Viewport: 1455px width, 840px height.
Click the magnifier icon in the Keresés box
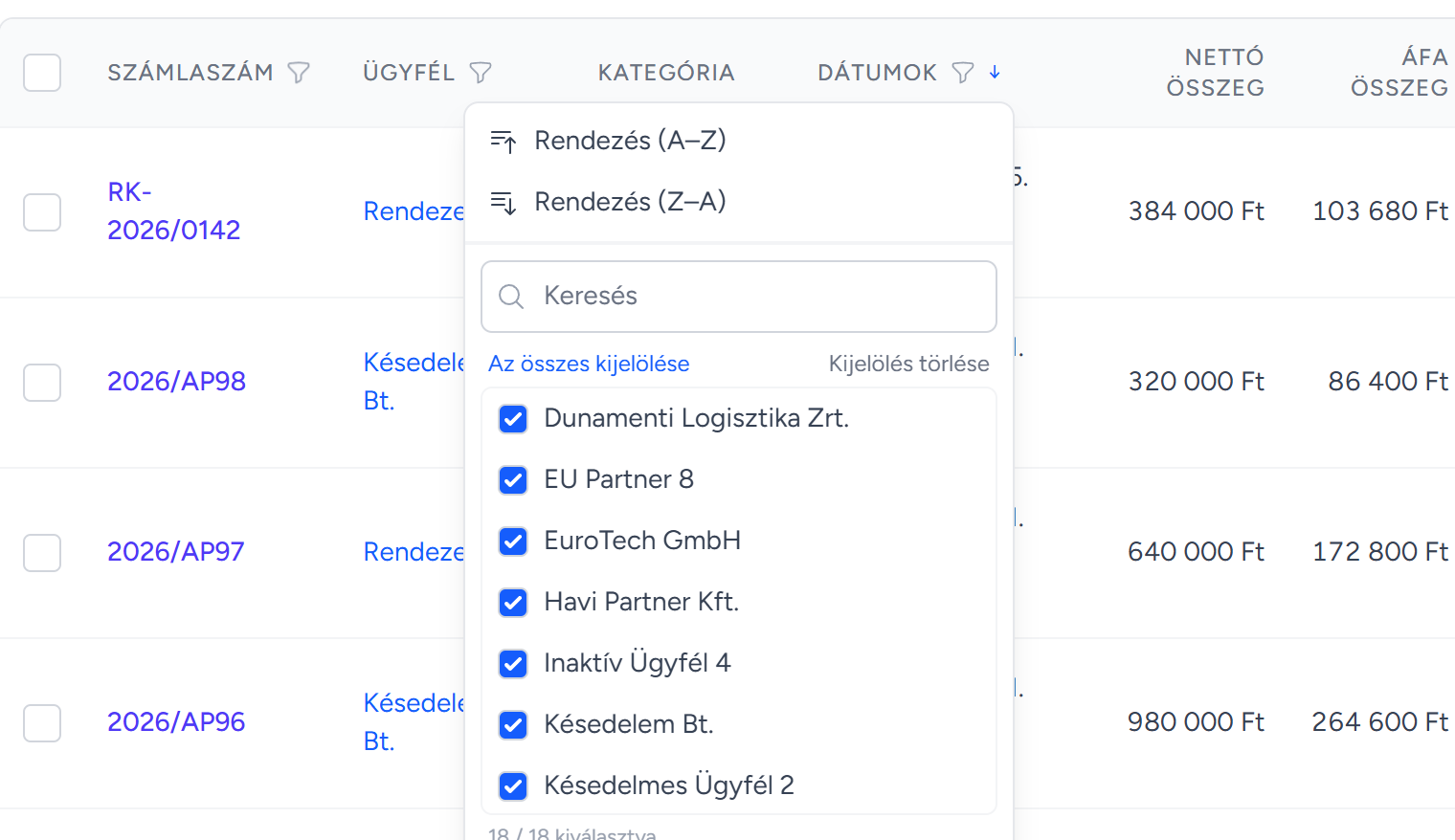511,297
